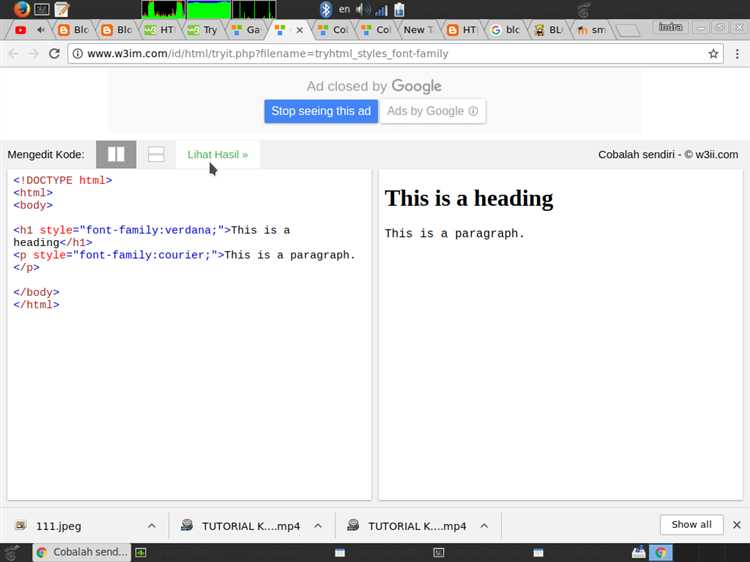
Task: Open the start menu in taskbar
Action: (12, 552)
